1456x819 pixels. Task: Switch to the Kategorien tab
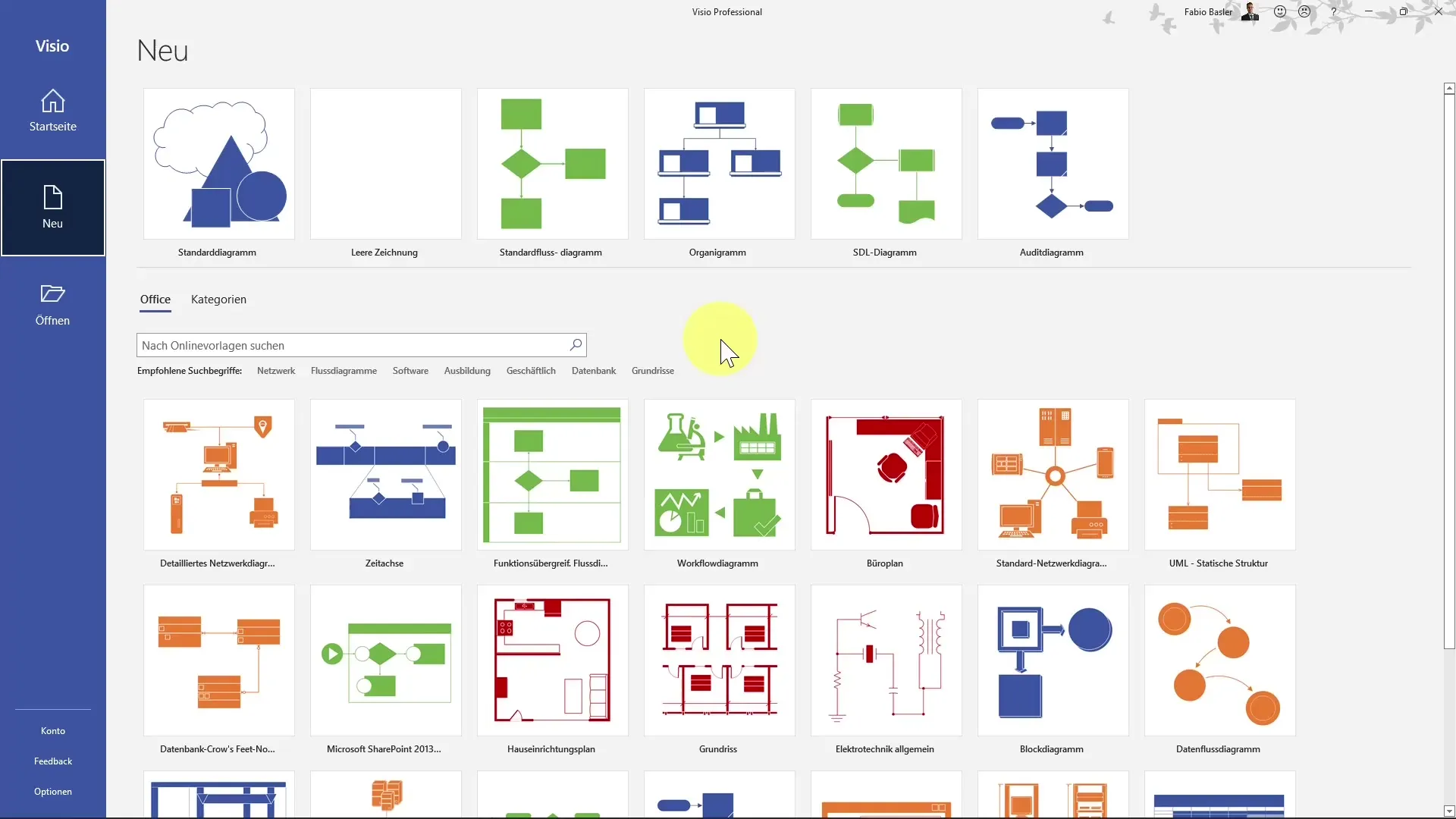pos(218,299)
